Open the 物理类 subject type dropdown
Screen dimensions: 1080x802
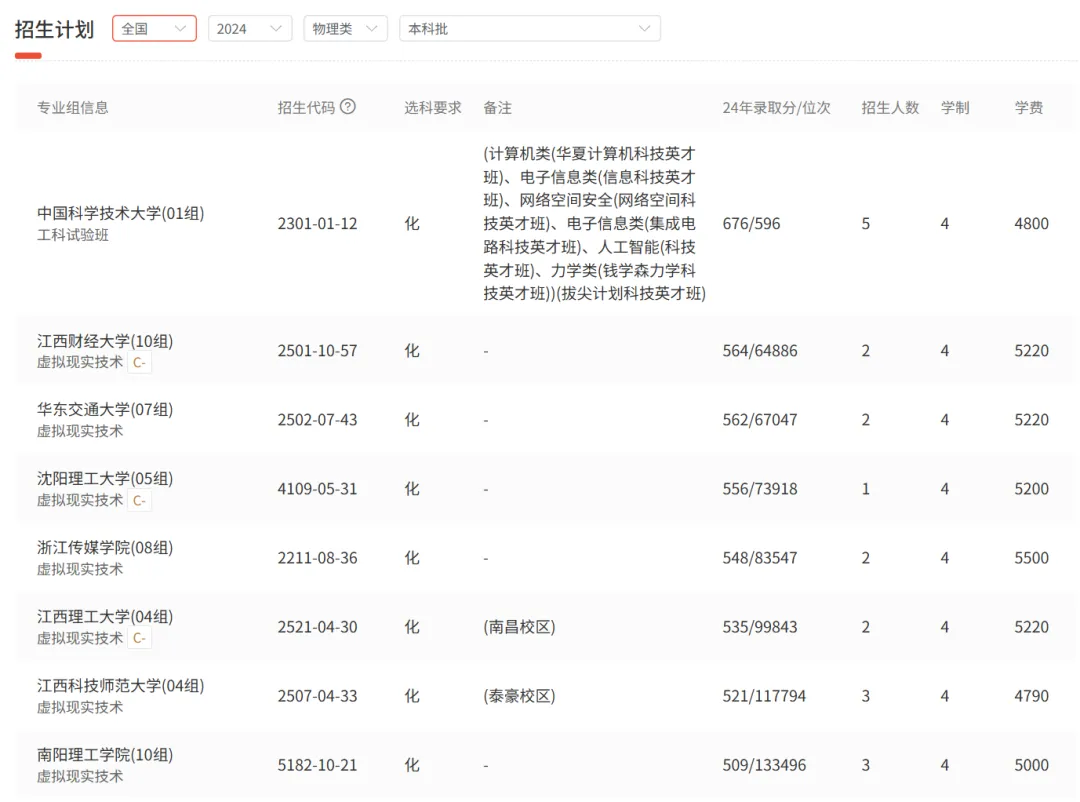point(345,28)
